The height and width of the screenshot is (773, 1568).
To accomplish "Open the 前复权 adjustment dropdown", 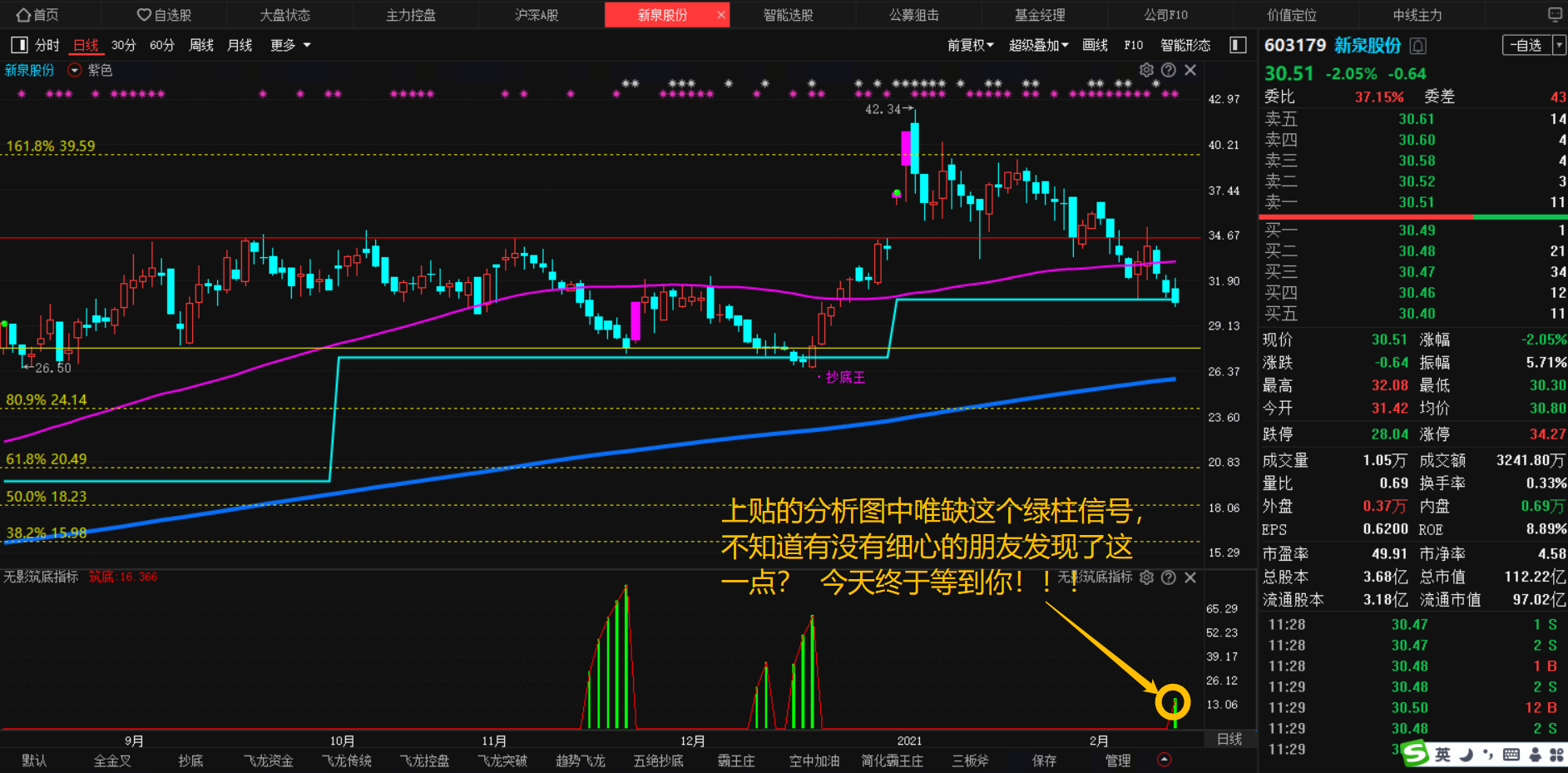I will [x=971, y=45].
